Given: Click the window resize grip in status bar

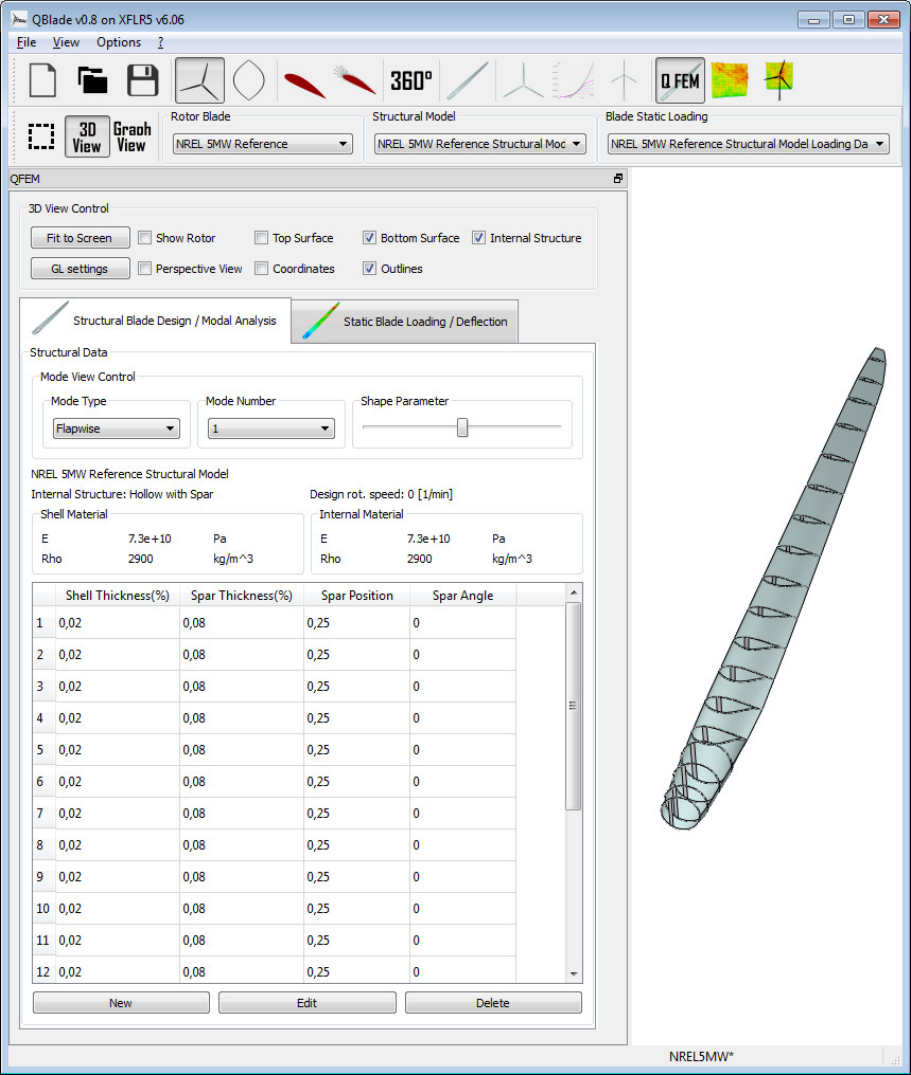Looking at the screenshot, I should 895,1060.
